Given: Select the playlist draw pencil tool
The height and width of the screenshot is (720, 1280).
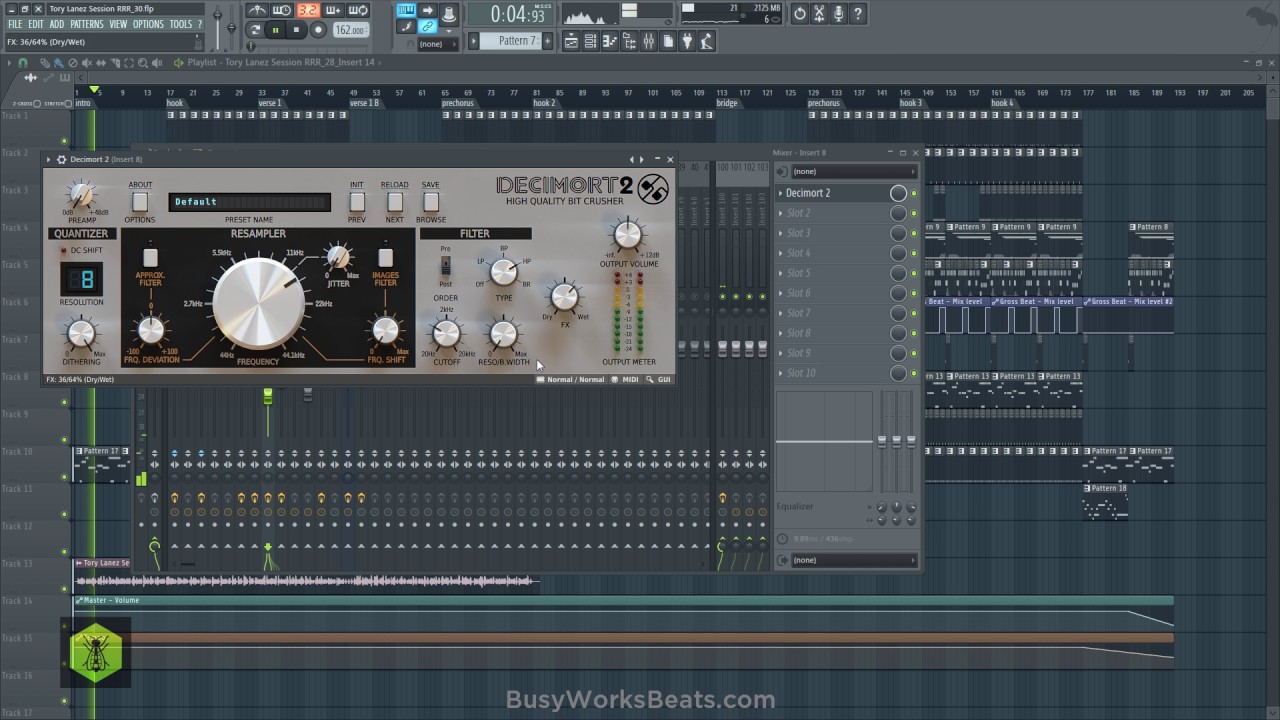Looking at the screenshot, I should click(x=45, y=63).
